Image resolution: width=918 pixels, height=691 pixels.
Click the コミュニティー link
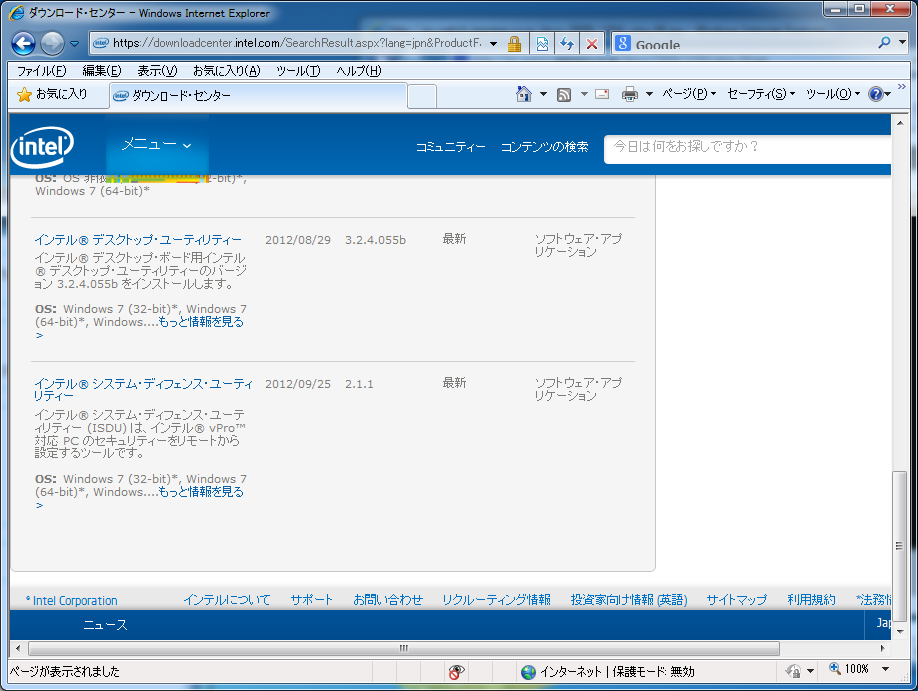pyautogui.click(x=450, y=147)
